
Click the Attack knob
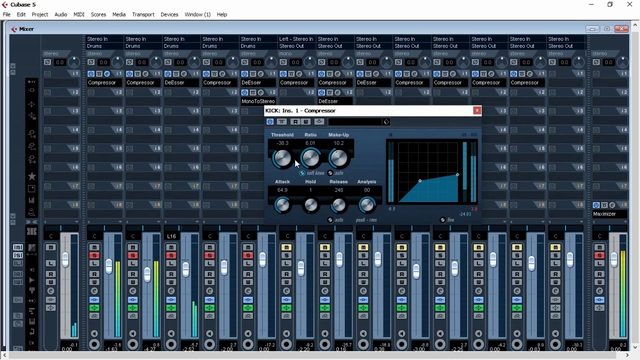click(x=282, y=205)
